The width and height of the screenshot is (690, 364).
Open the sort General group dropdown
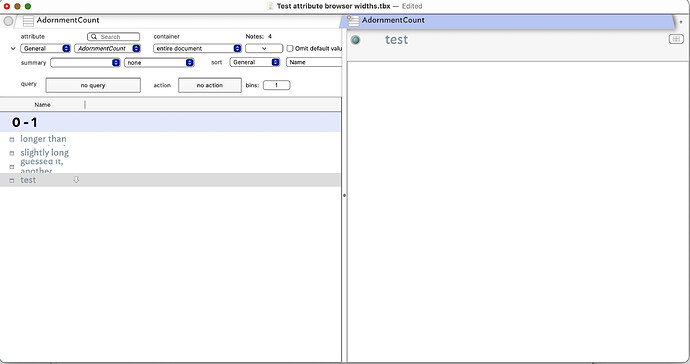click(254, 62)
